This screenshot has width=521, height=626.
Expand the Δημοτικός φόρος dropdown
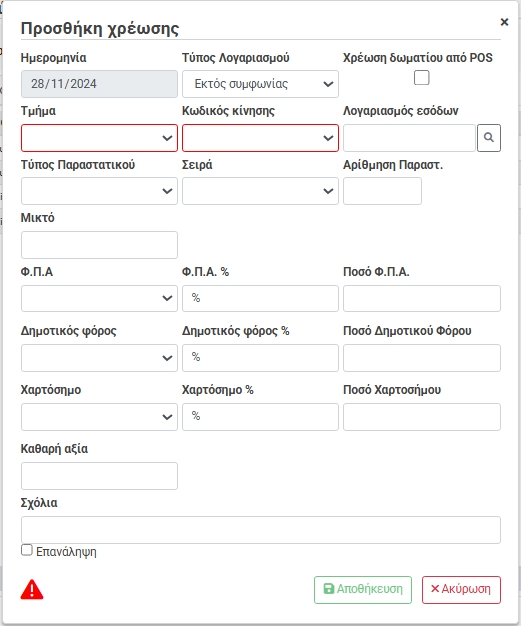(99, 358)
